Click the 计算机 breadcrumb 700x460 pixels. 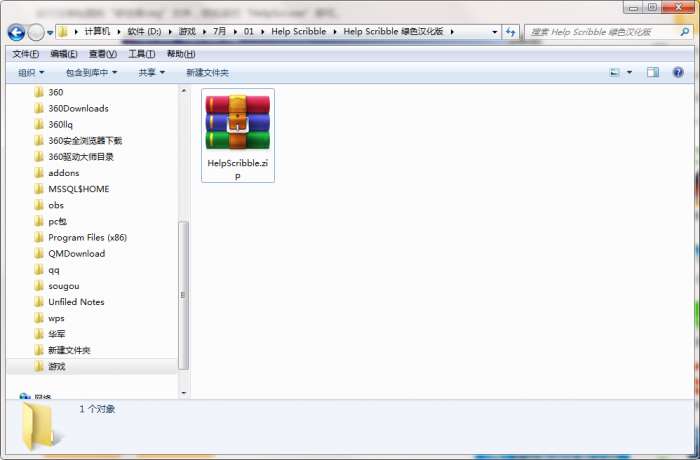(97, 31)
